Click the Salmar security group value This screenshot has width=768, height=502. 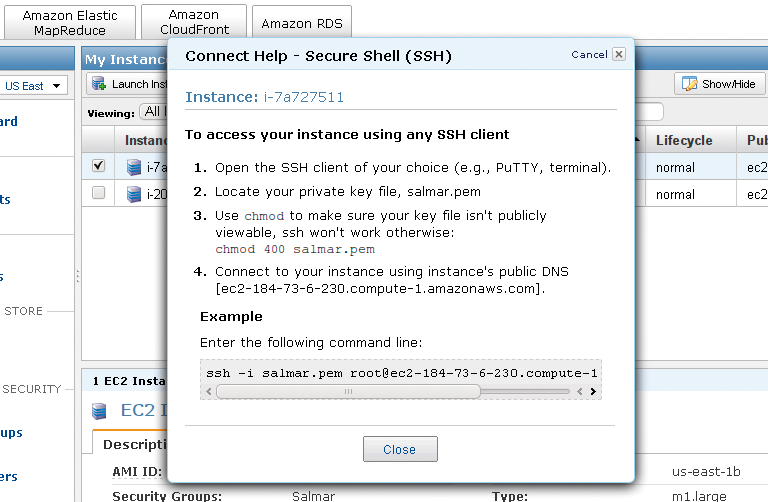coord(313,496)
